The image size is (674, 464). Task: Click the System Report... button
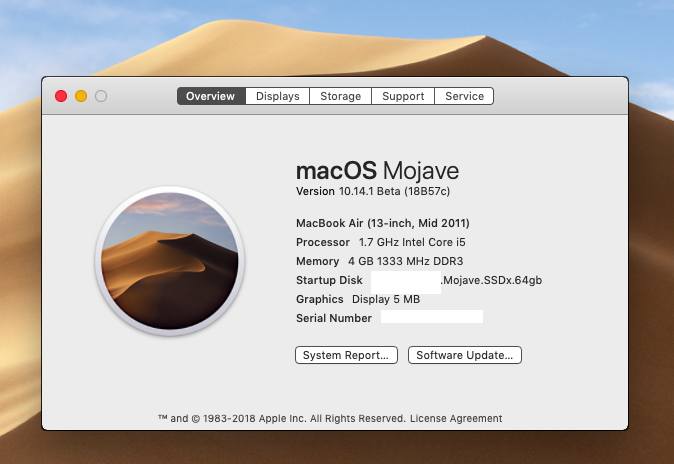pyautogui.click(x=346, y=355)
